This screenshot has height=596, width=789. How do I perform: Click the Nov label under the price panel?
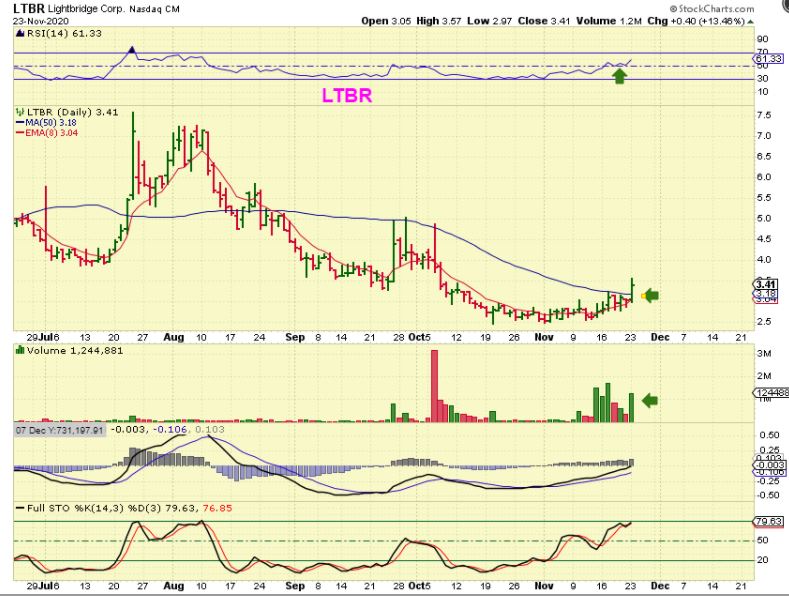tap(543, 337)
